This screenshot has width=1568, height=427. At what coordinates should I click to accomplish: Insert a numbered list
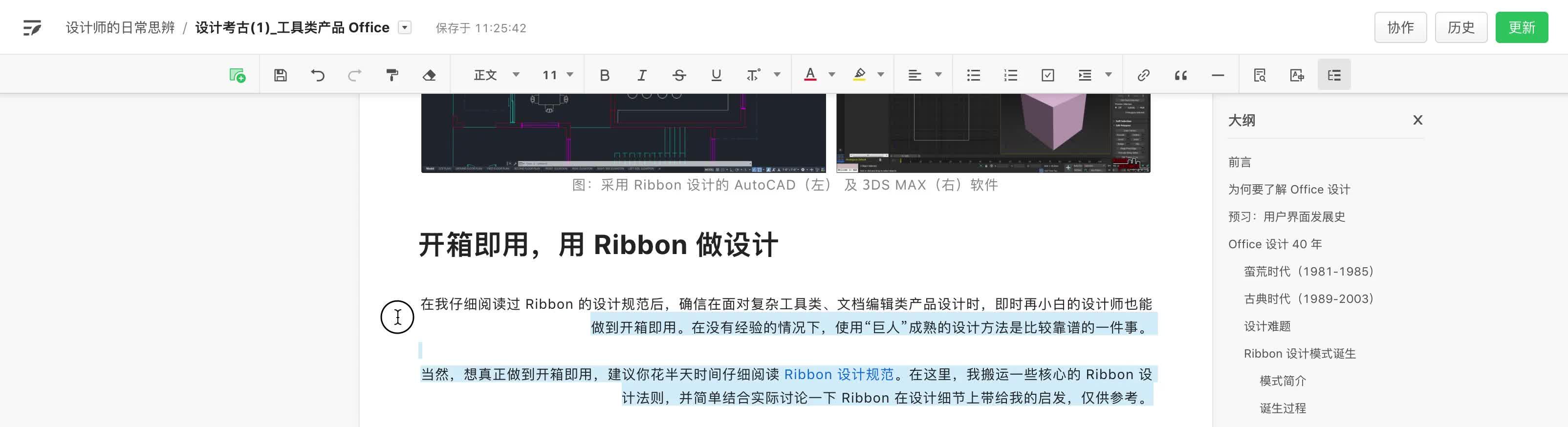1010,75
